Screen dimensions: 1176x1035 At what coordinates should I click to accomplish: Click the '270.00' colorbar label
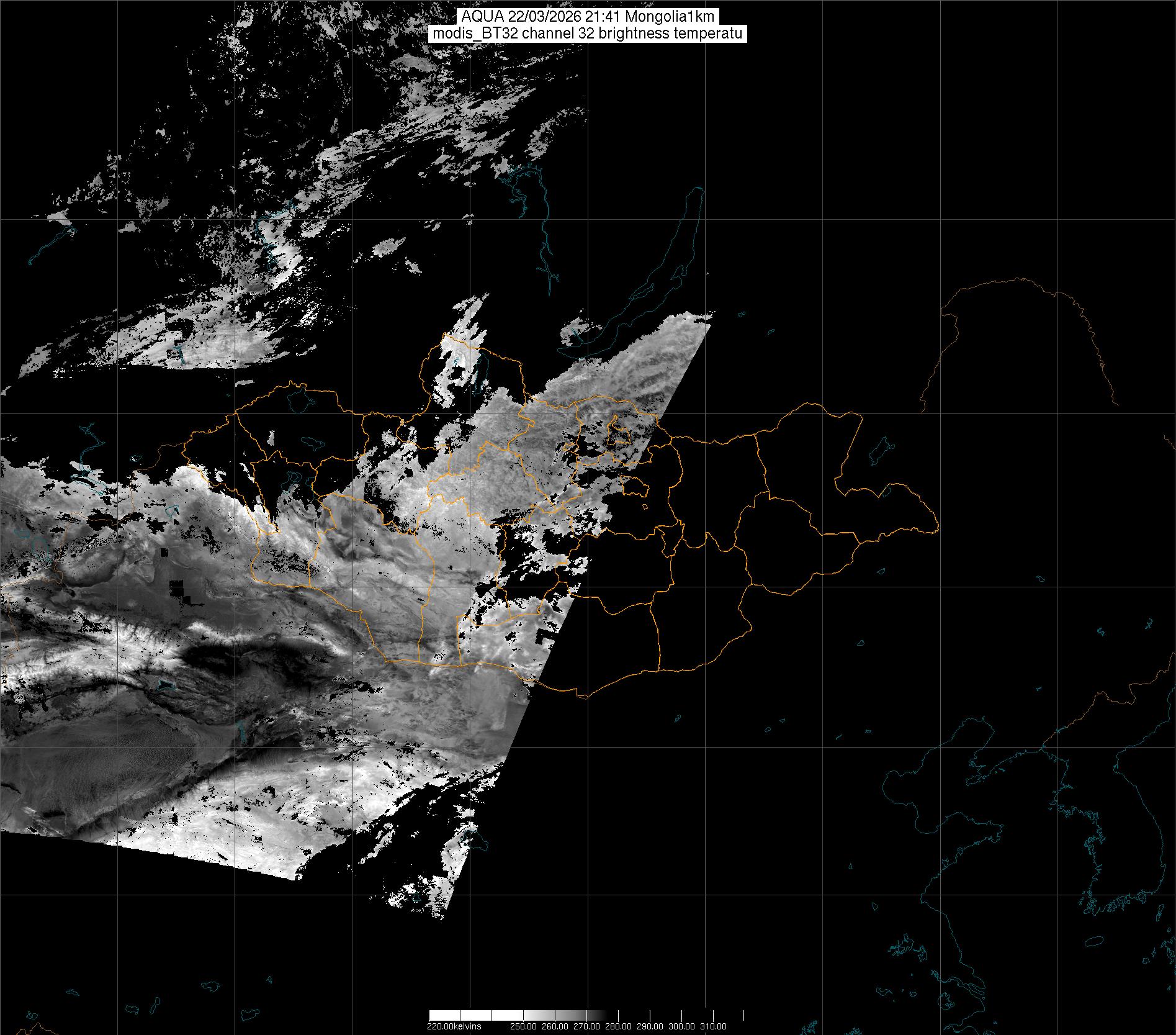588,1026
